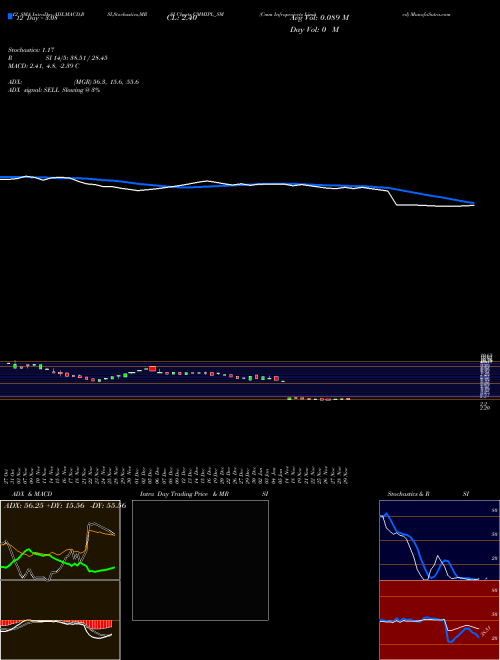Click the "ADX signal: SELL" text
This screenshot has height=660, width=500.
pos(34,90)
